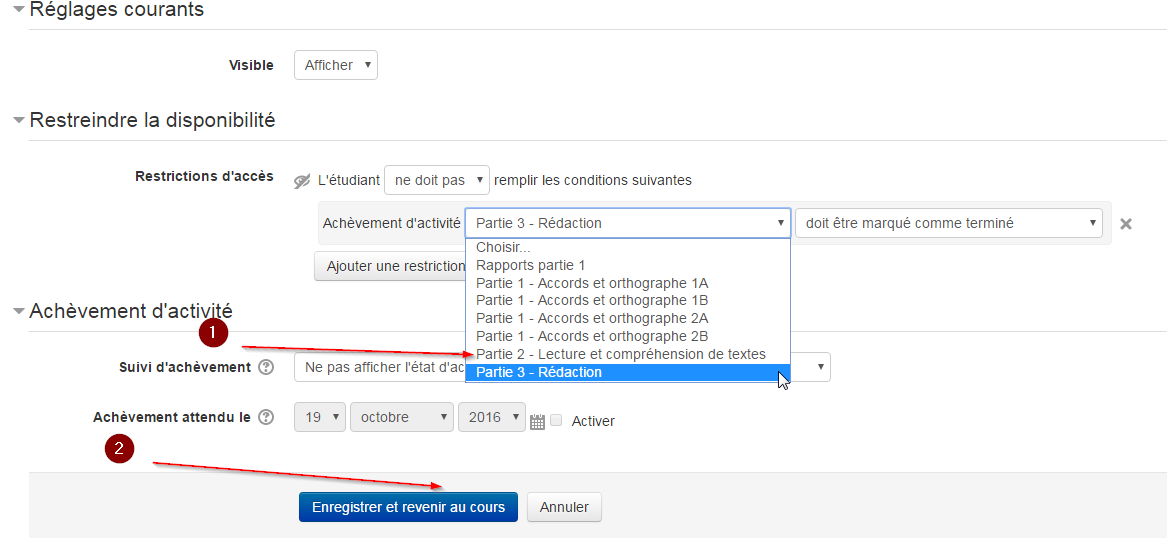
Task: Collapse the Achèvement d'activité section
Action: (18, 311)
